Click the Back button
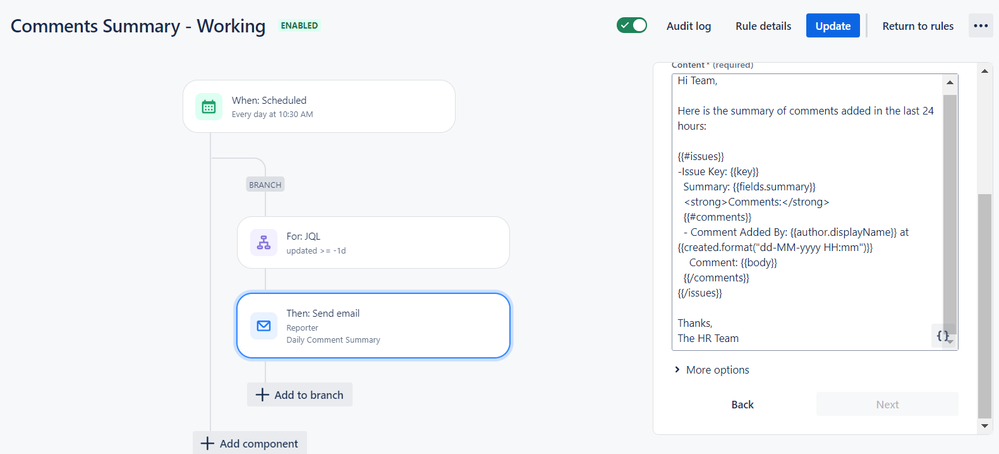Viewport: 999px width, 454px height. (x=742, y=404)
